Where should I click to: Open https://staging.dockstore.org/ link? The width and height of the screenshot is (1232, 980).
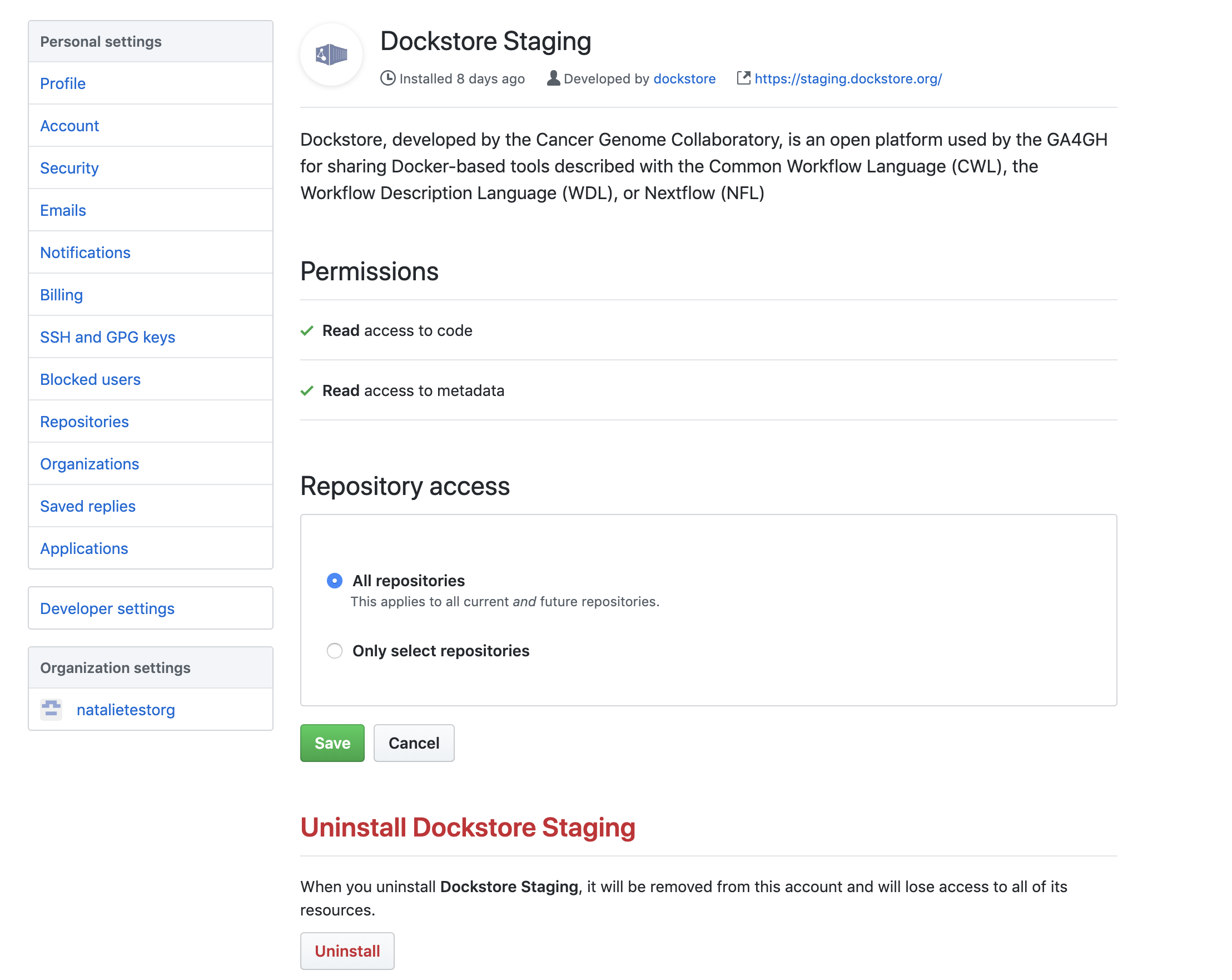click(848, 78)
